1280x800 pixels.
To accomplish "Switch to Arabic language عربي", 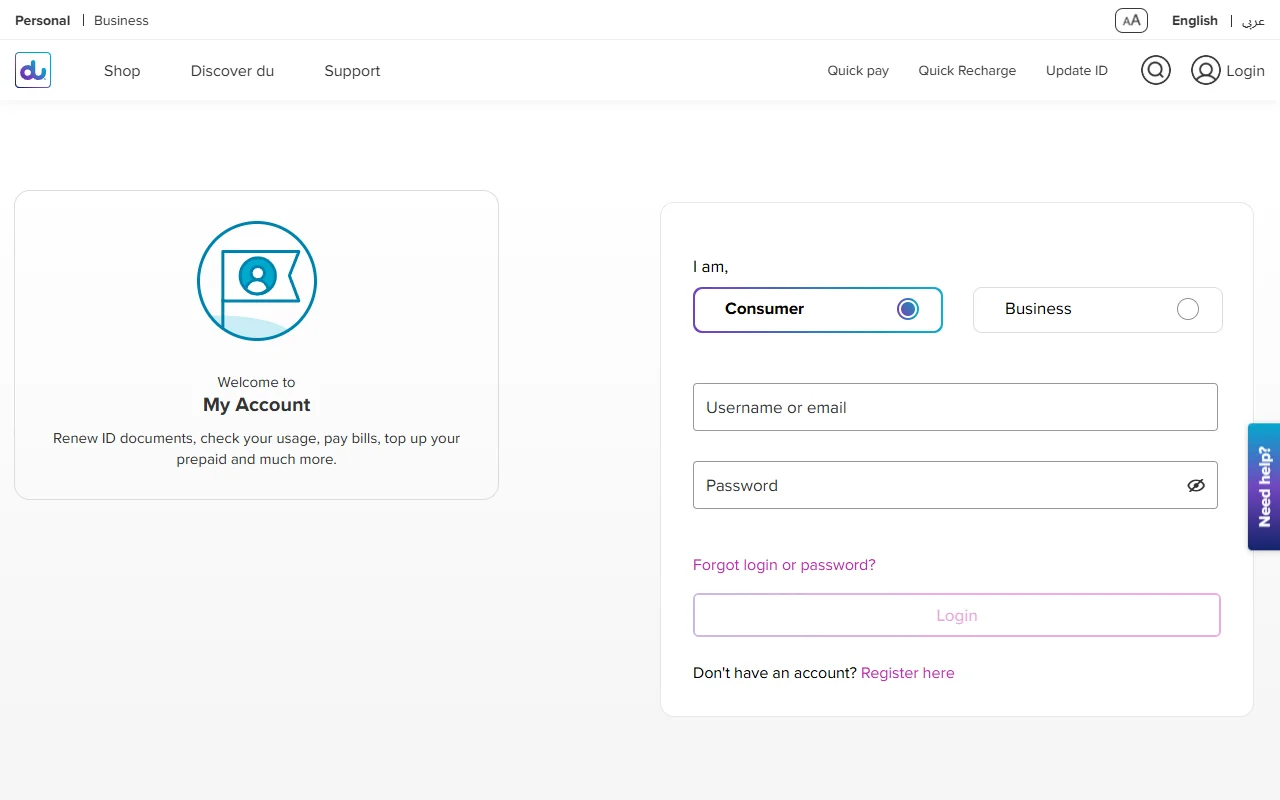I will [x=1253, y=20].
